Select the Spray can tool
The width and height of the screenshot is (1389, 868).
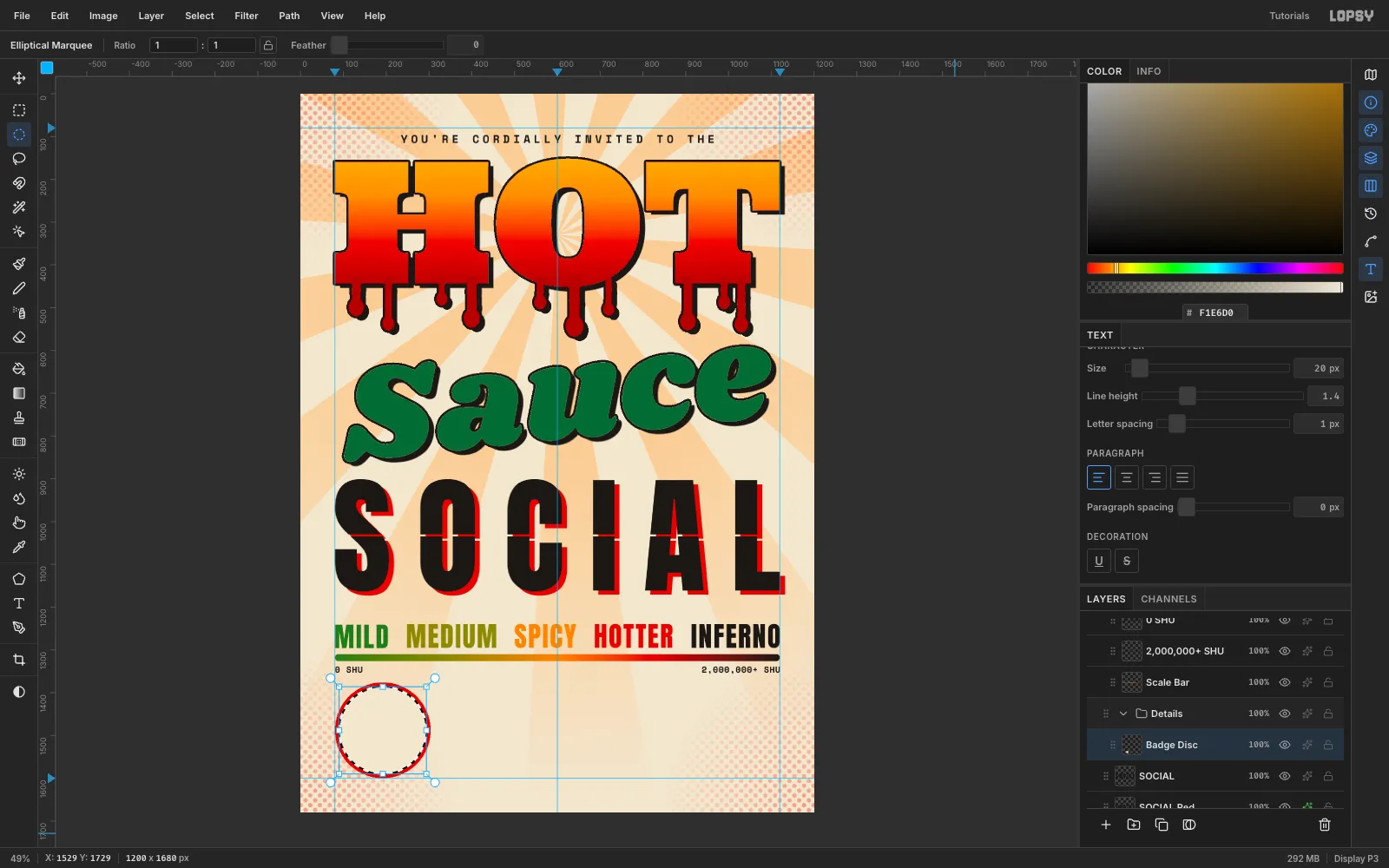pos(19,312)
